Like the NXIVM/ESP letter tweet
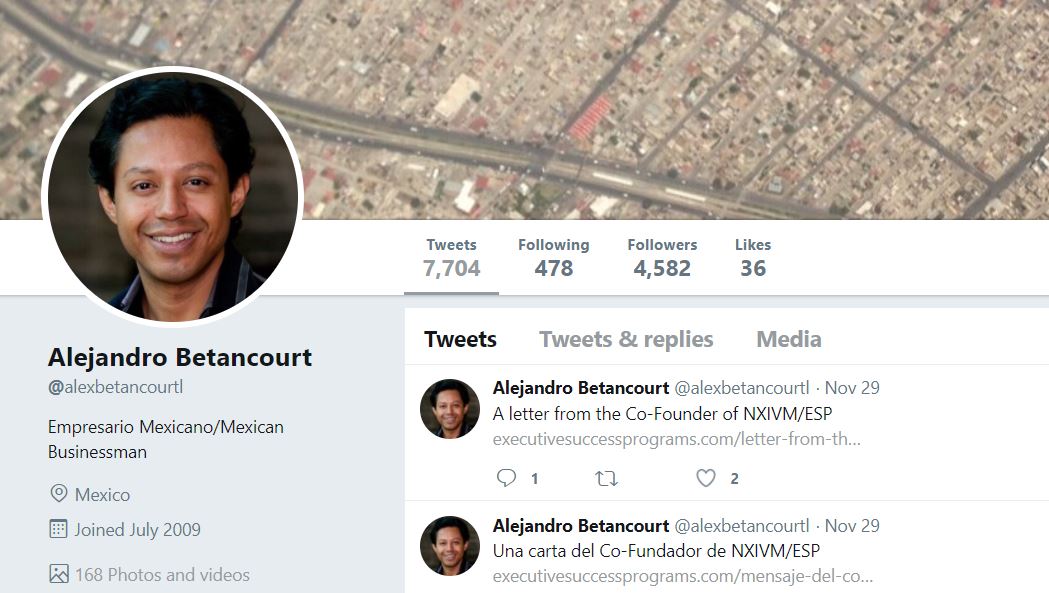This screenshot has width=1049, height=593. tap(706, 478)
